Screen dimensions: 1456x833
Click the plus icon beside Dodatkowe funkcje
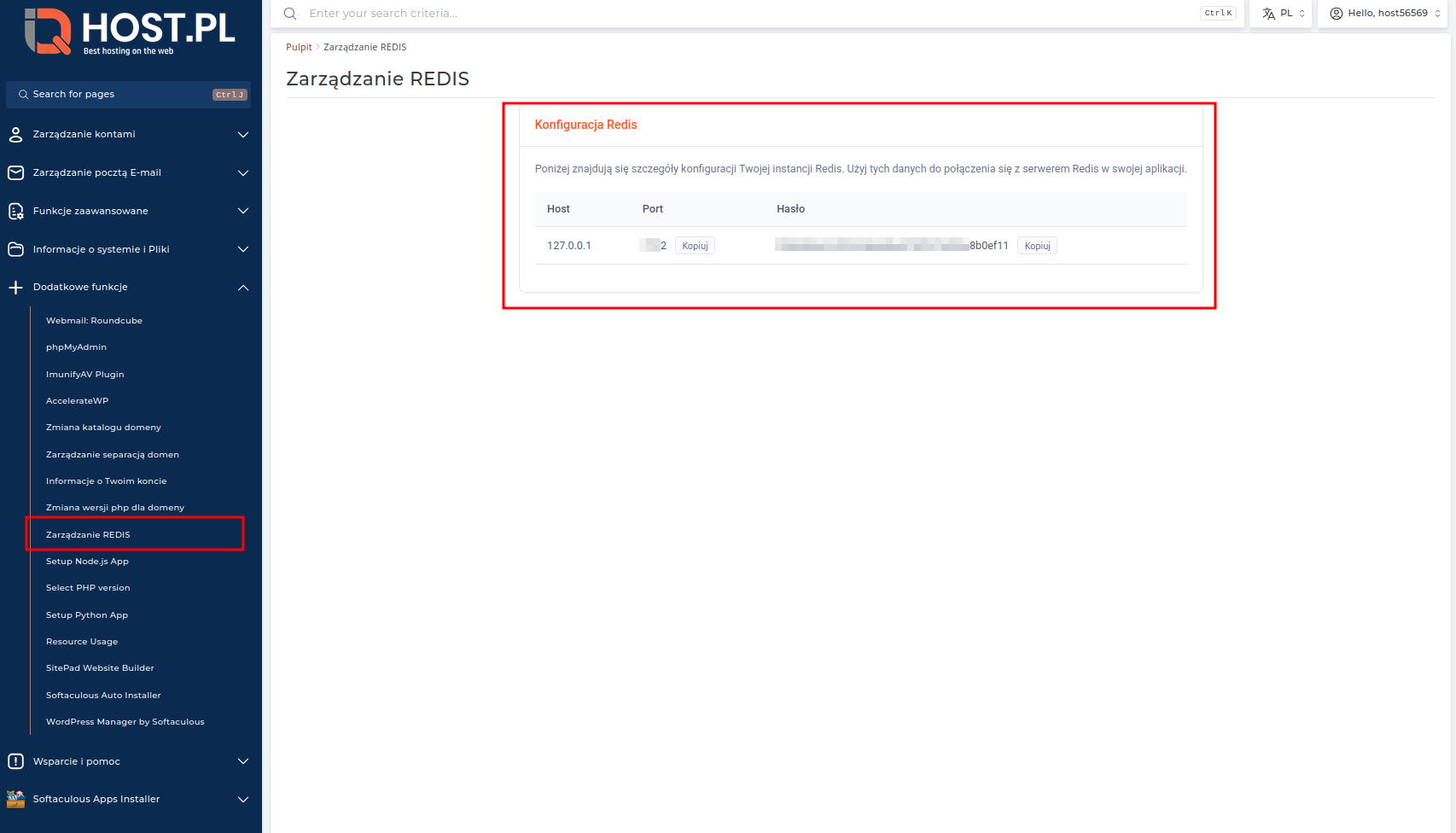tap(15, 288)
